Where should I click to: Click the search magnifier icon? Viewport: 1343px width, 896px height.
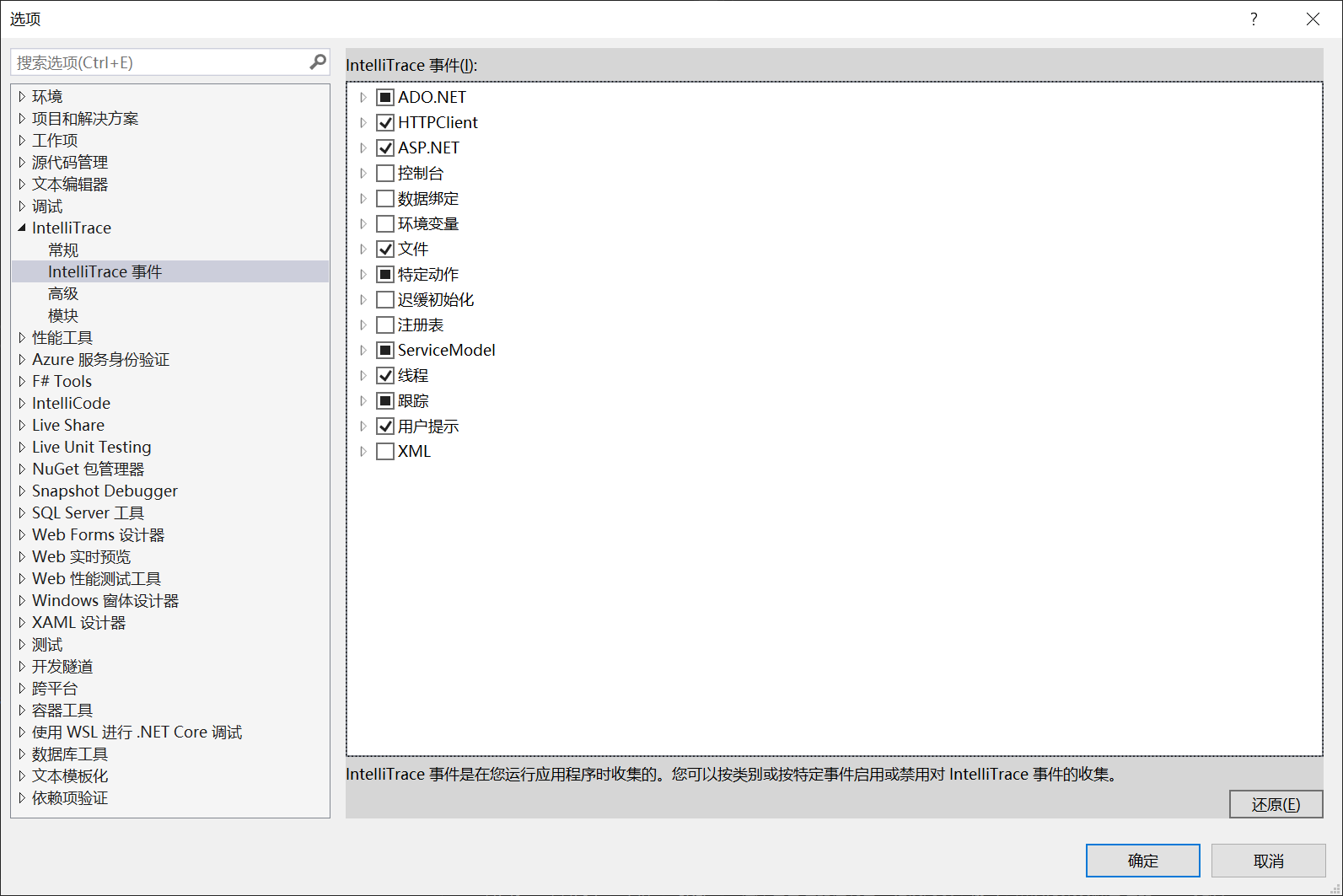click(318, 62)
